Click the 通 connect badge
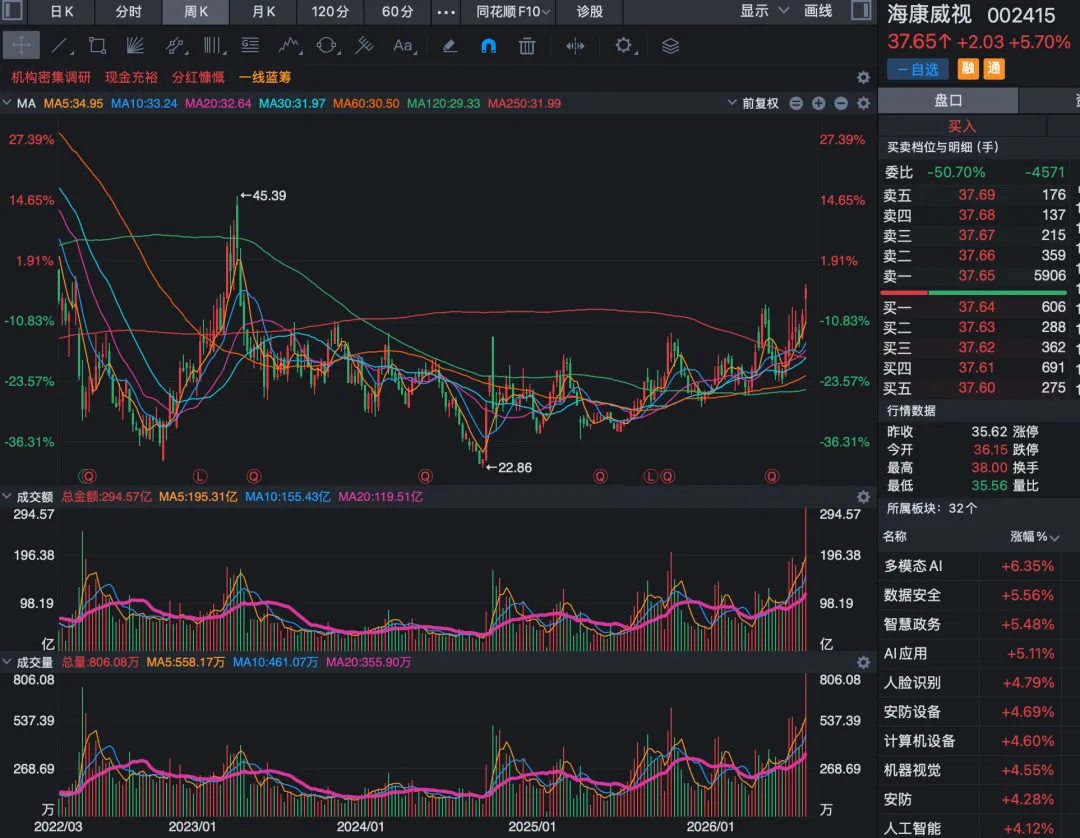Screen dimensions: 1080x838 pos(993,68)
